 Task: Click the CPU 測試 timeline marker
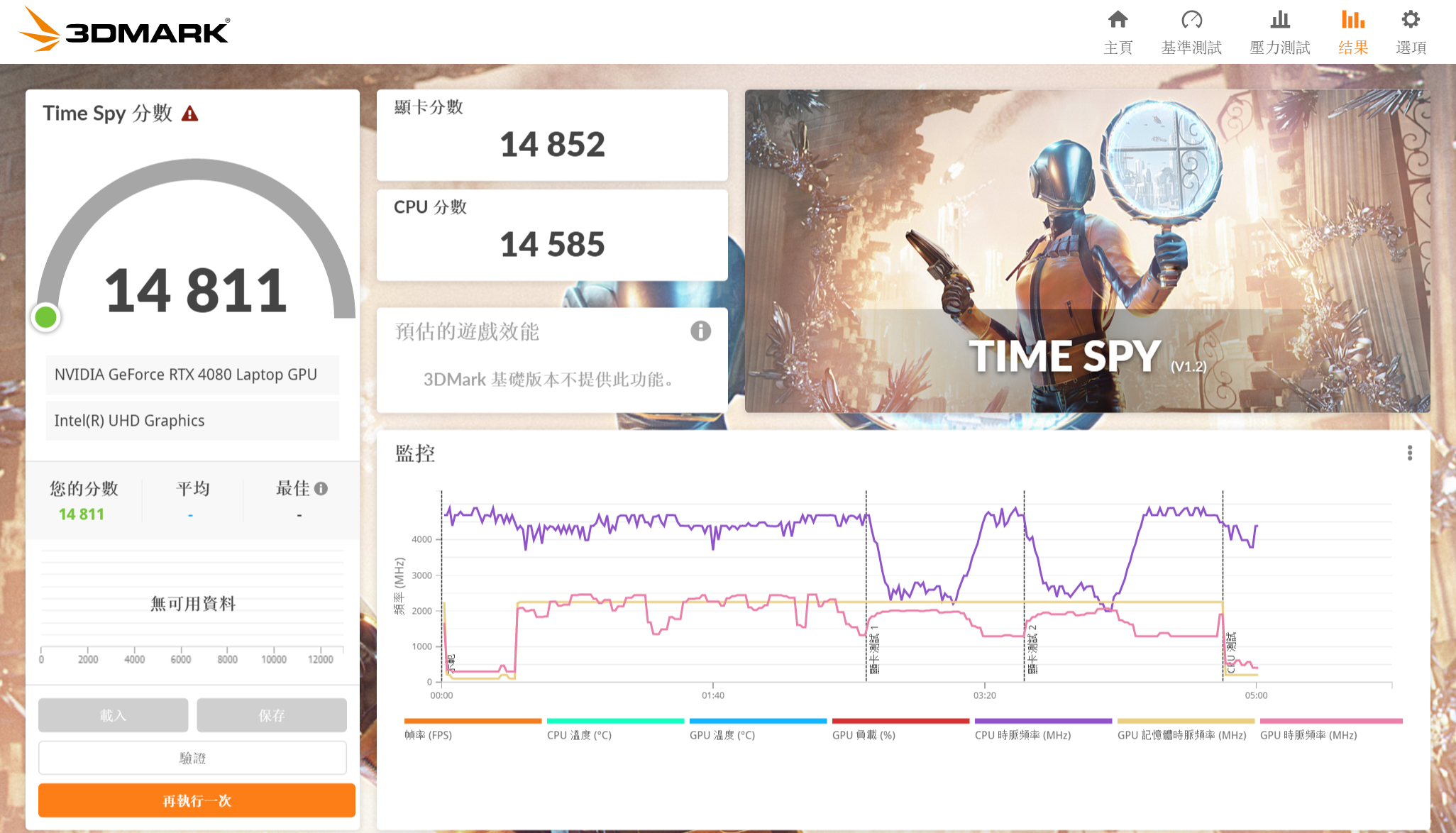[1231, 652]
